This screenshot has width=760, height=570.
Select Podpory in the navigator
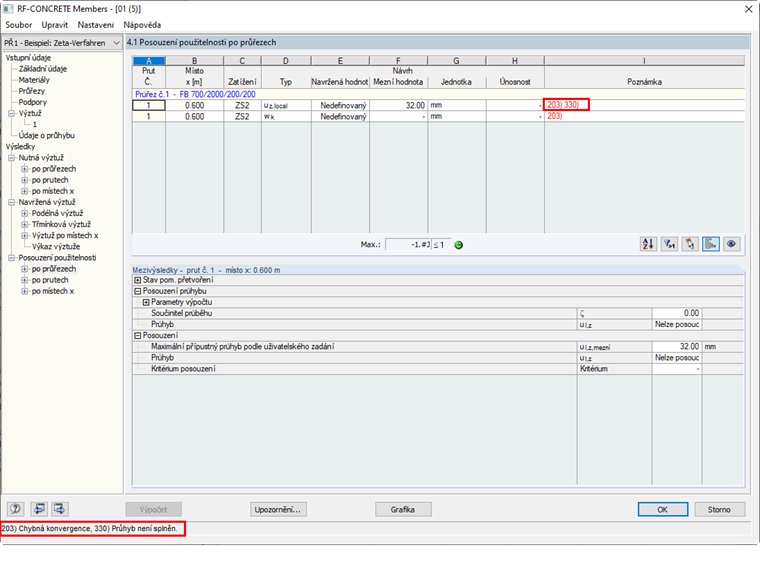click(32, 102)
